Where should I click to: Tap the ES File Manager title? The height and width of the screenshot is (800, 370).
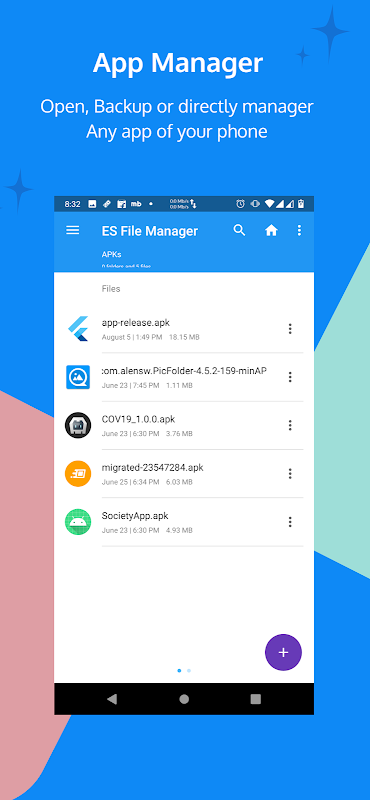pyautogui.click(x=150, y=231)
